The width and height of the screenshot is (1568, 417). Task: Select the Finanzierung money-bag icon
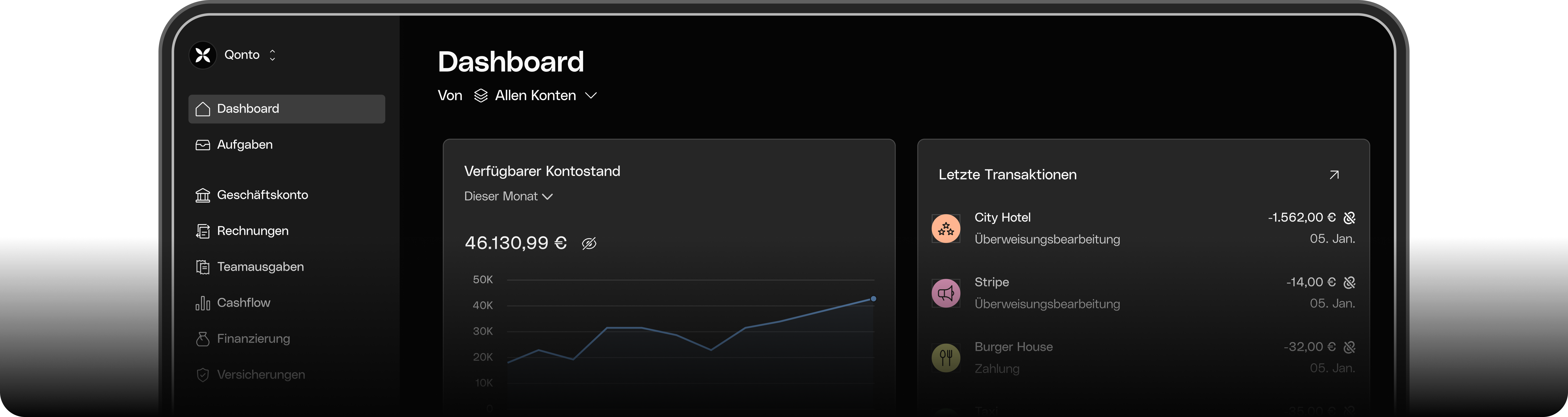(x=203, y=339)
